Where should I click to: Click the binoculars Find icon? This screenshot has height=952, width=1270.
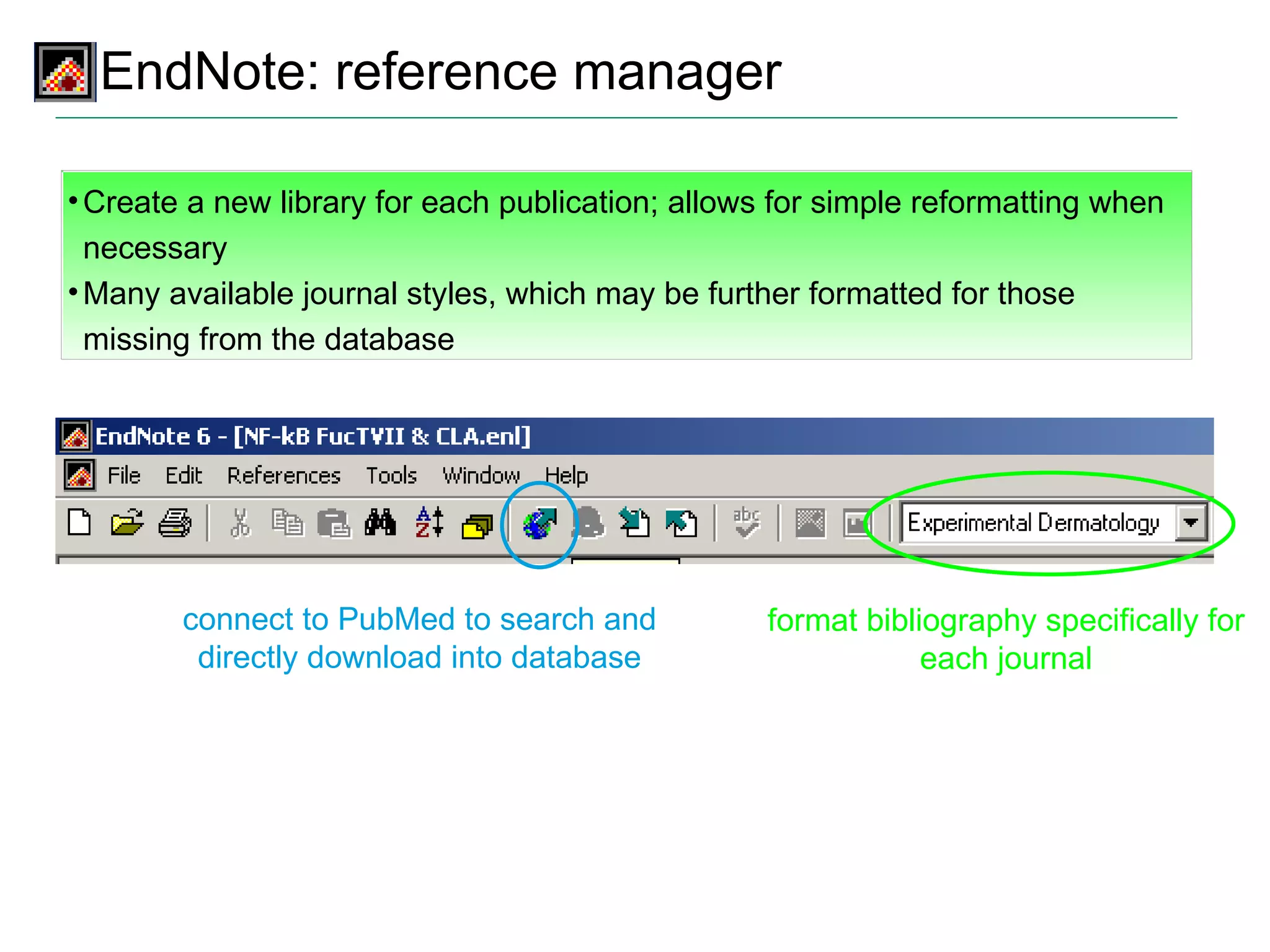tap(381, 522)
